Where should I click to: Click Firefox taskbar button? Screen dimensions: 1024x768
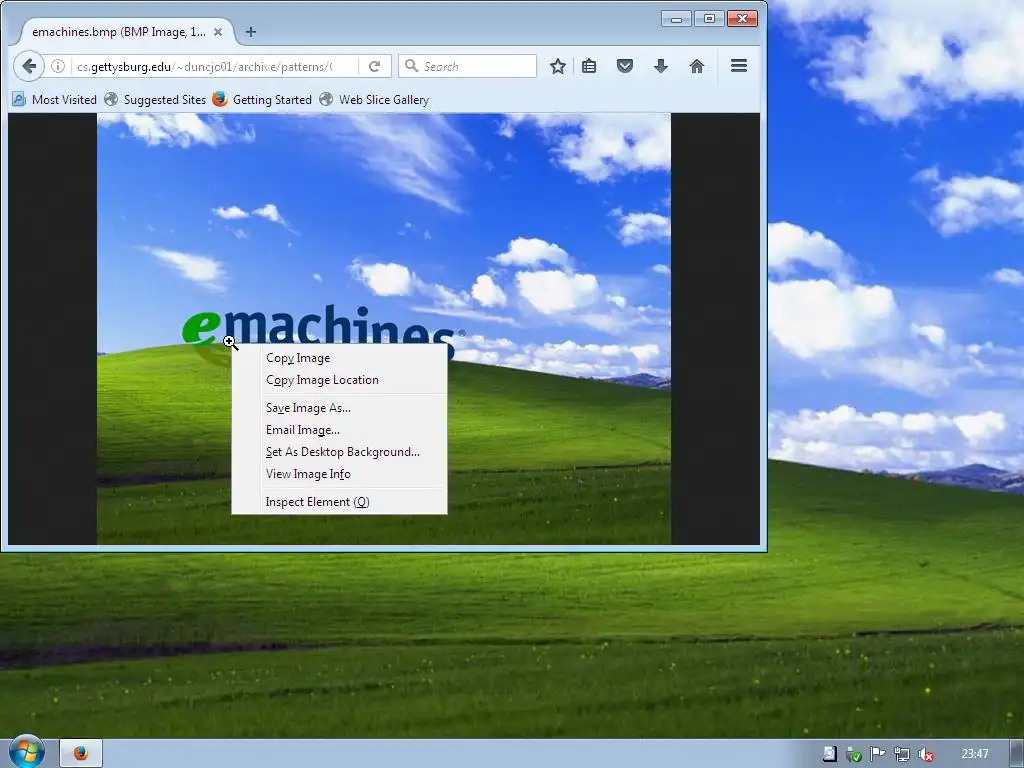81,753
